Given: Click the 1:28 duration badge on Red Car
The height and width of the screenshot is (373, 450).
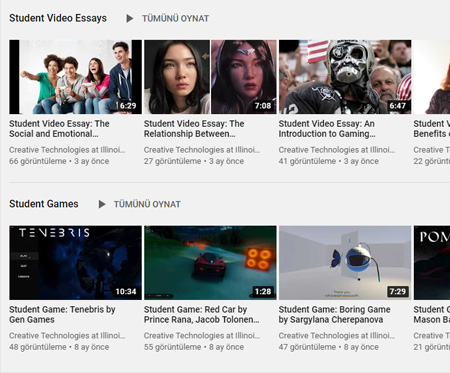Looking at the screenshot, I should (x=263, y=292).
